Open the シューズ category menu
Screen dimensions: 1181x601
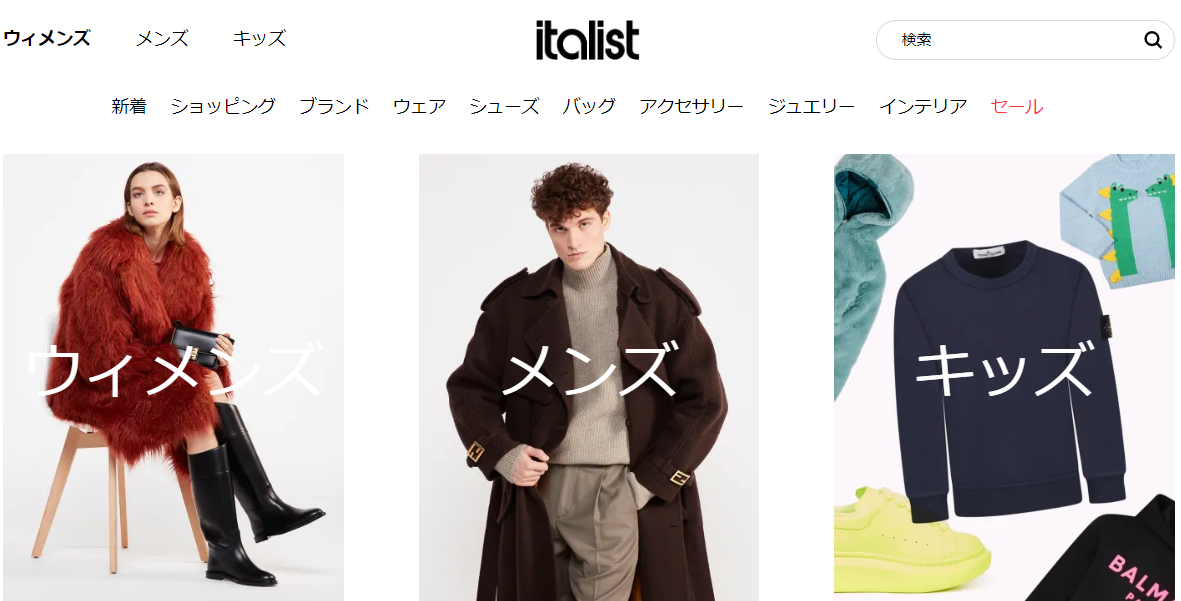pyautogui.click(x=504, y=106)
